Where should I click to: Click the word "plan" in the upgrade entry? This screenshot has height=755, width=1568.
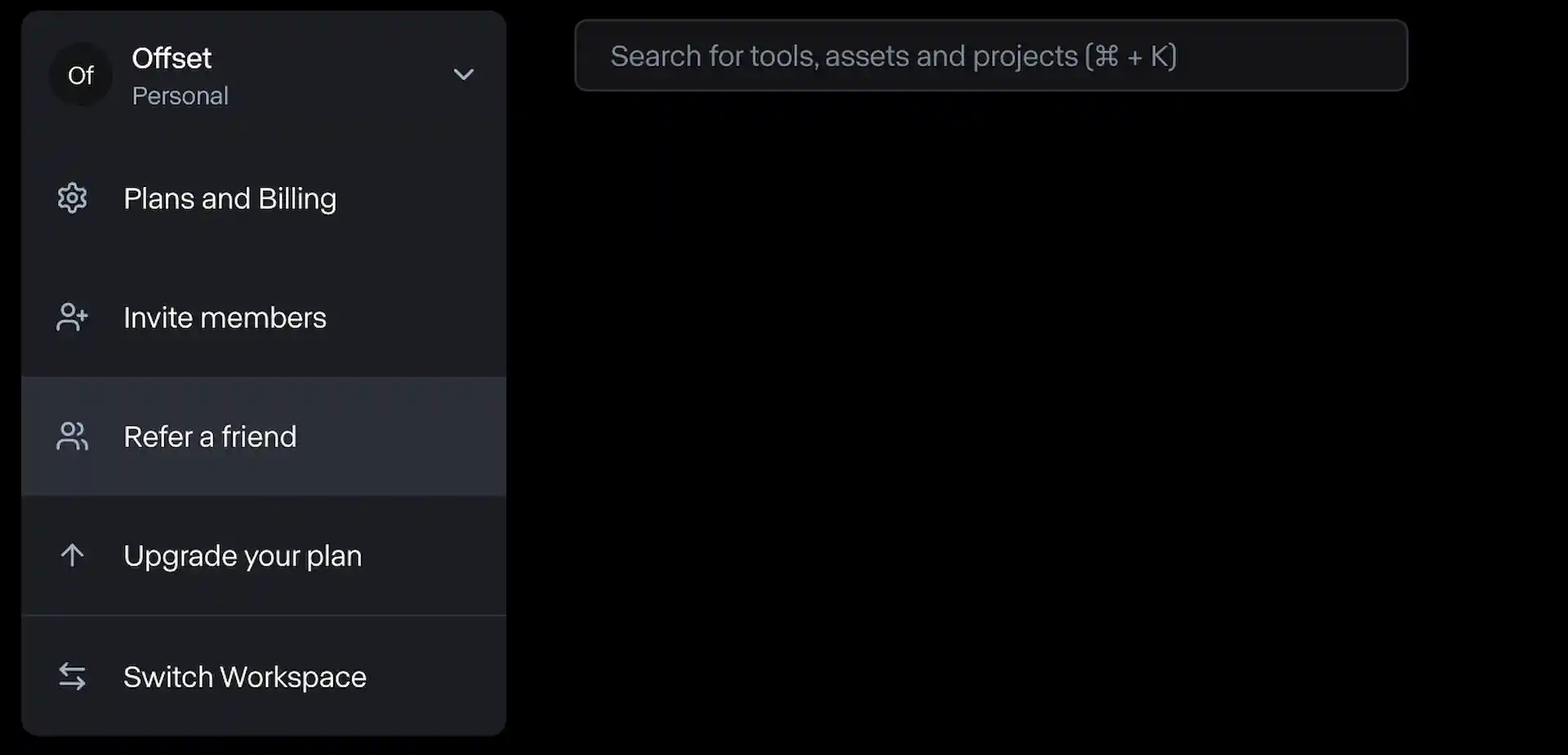click(x=334, y=557)
